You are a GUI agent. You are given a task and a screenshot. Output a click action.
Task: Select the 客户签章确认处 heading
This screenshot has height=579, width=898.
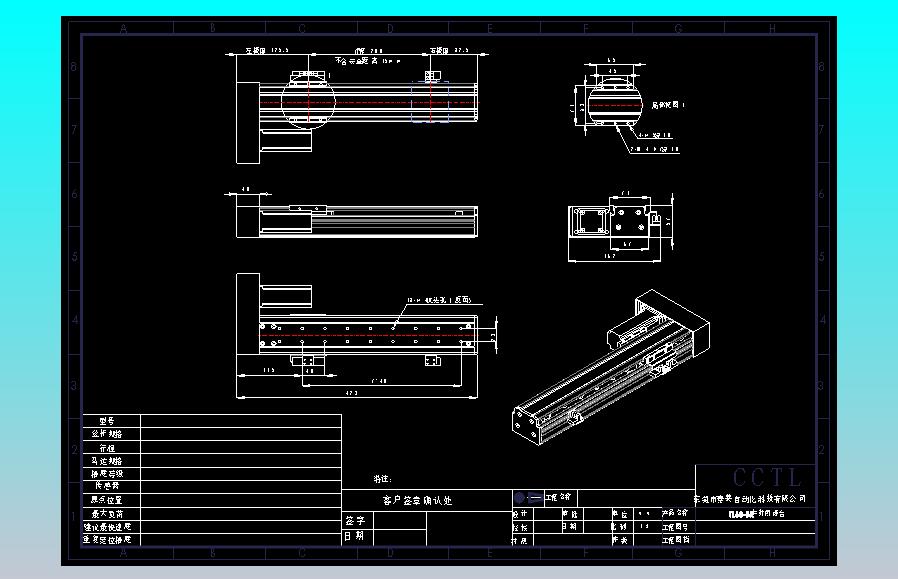(418, 501)
